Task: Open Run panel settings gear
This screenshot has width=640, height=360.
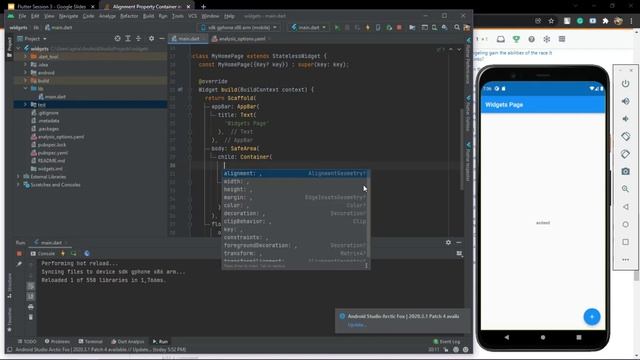Action: tap(448, 242)
